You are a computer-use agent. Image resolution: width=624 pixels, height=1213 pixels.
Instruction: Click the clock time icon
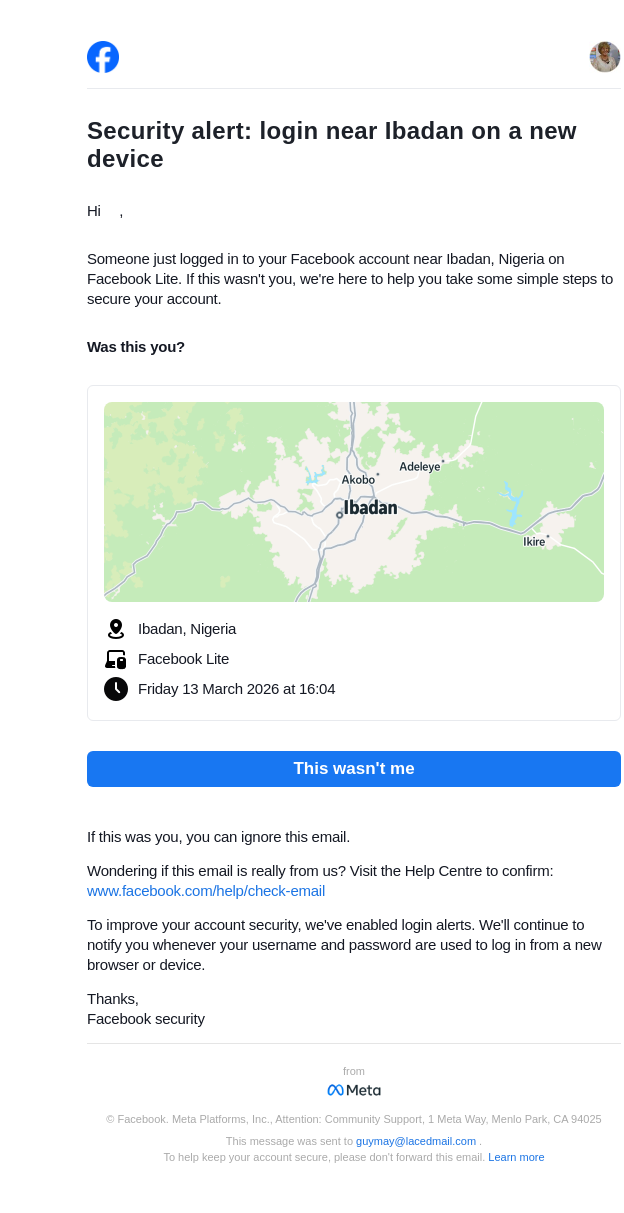point(116,689)
